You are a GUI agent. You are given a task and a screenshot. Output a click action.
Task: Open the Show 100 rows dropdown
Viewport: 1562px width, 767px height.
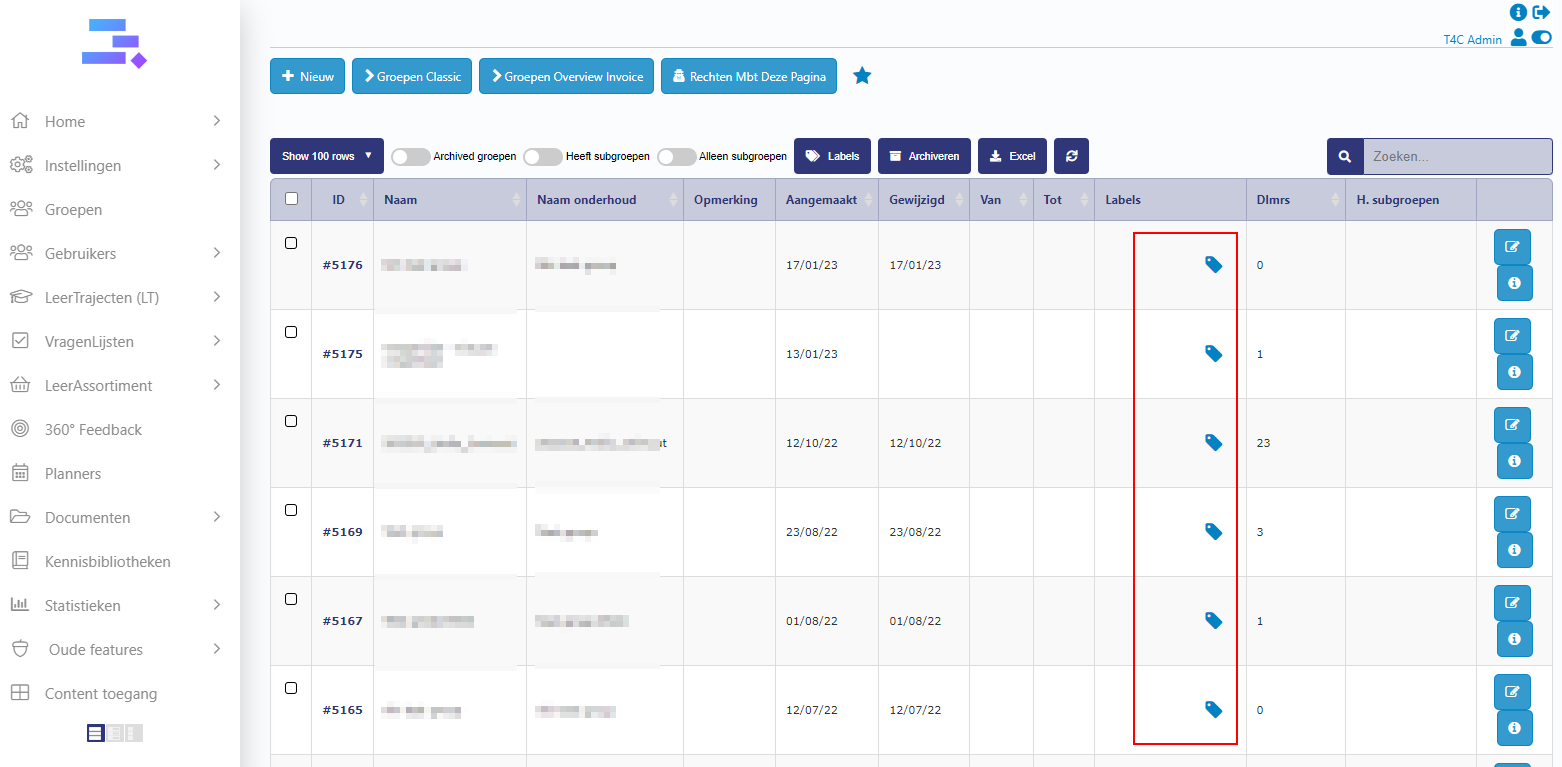pos(326,156)
